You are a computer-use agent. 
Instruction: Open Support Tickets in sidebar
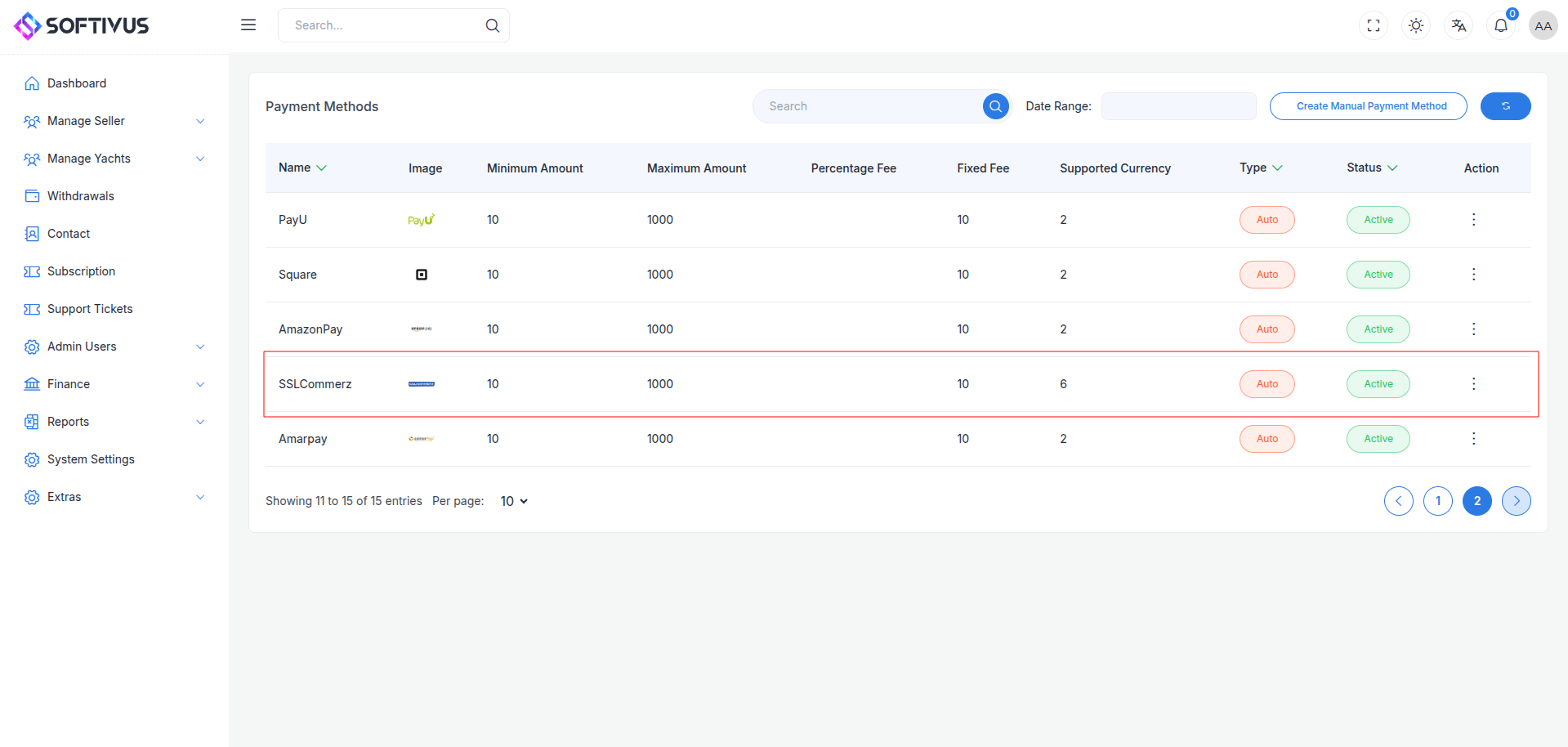[x=90, y=309]
